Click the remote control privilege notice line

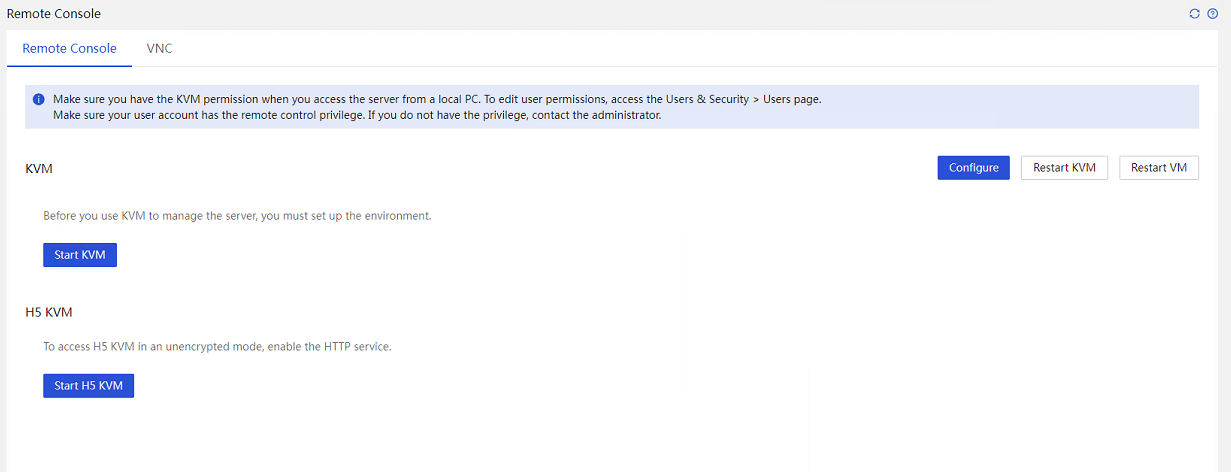pos(357,115)
